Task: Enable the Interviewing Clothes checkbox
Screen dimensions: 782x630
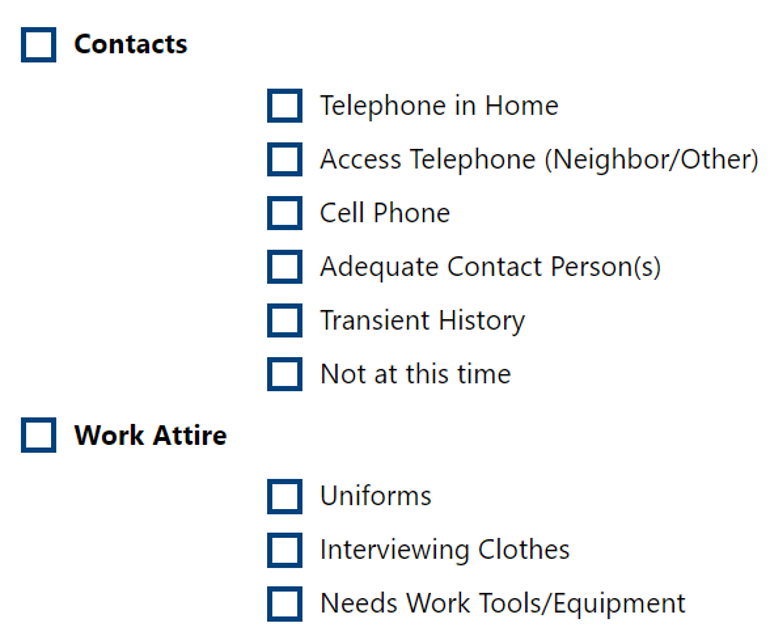Action: (285, 550)
